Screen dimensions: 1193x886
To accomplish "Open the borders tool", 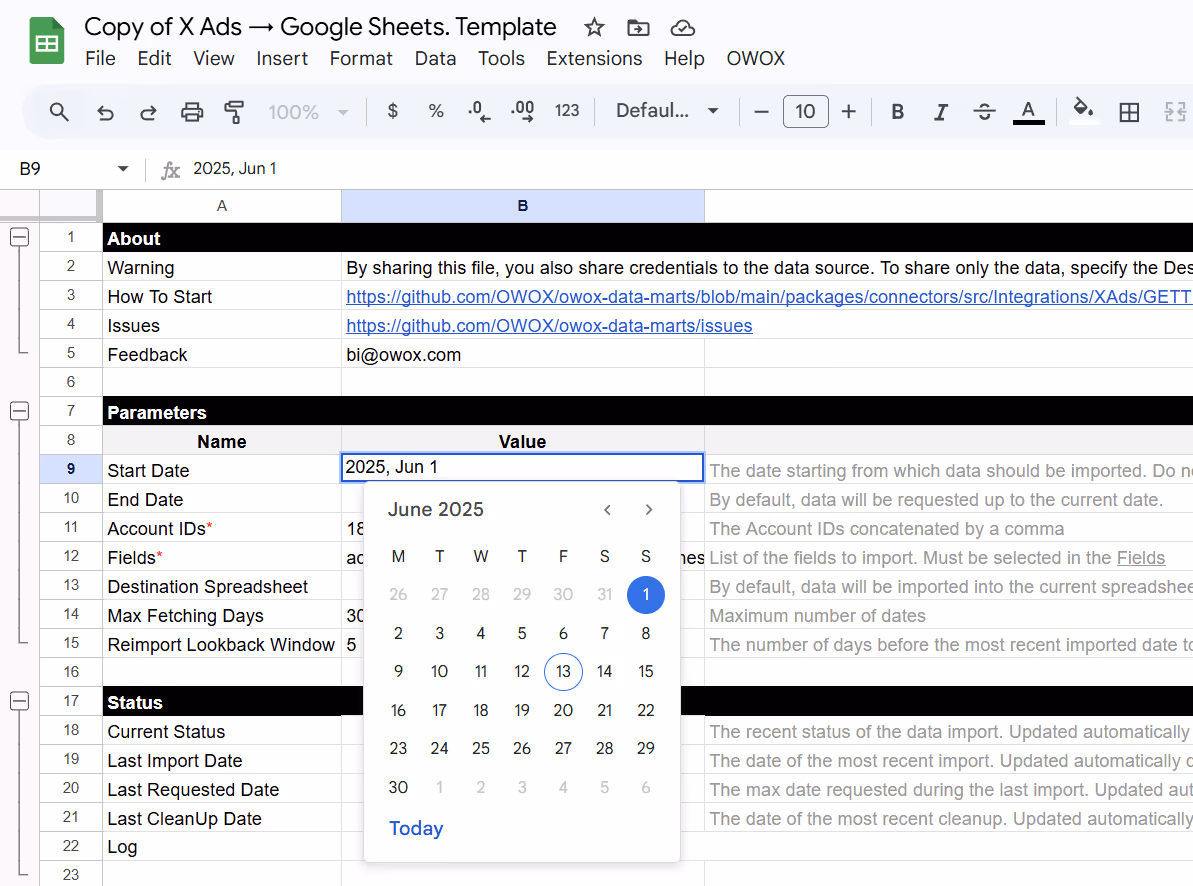I will (1129, 111).
